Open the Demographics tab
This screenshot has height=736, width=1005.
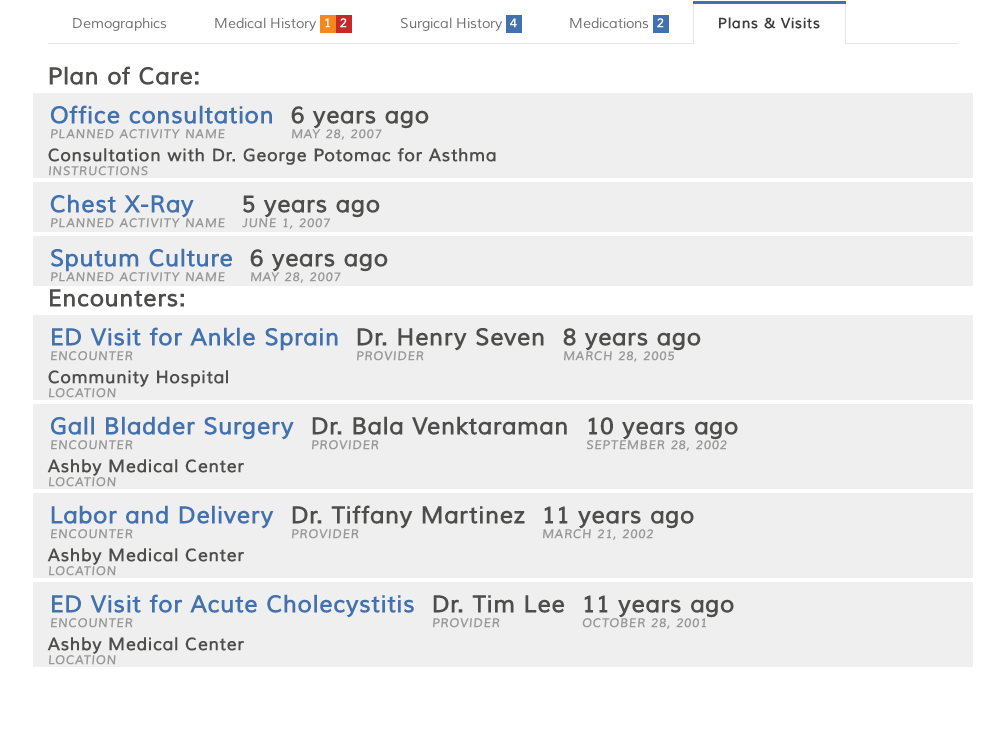(119, 24)
